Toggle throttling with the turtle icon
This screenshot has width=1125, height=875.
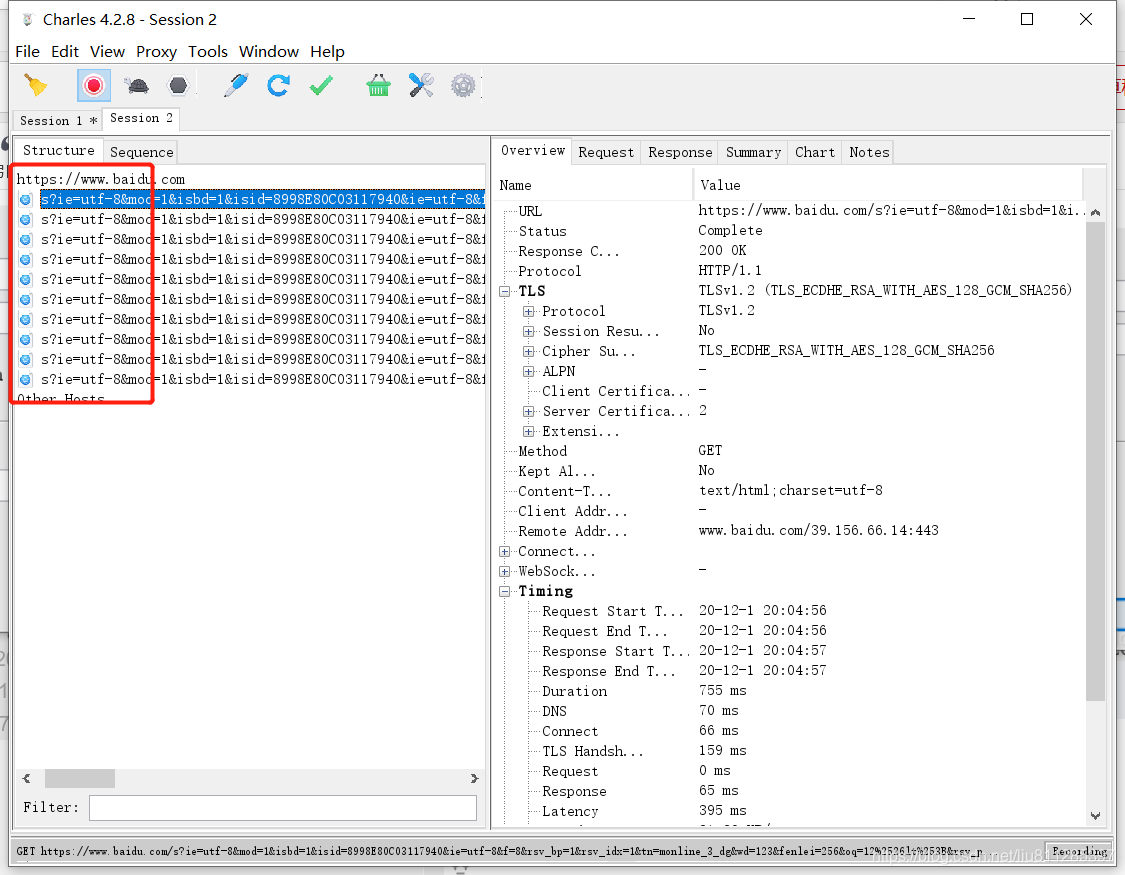click(136, 85)
